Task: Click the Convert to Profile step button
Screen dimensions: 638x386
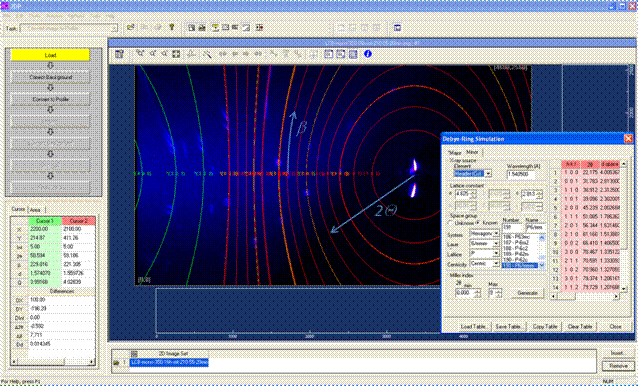Action: point(50,99)
